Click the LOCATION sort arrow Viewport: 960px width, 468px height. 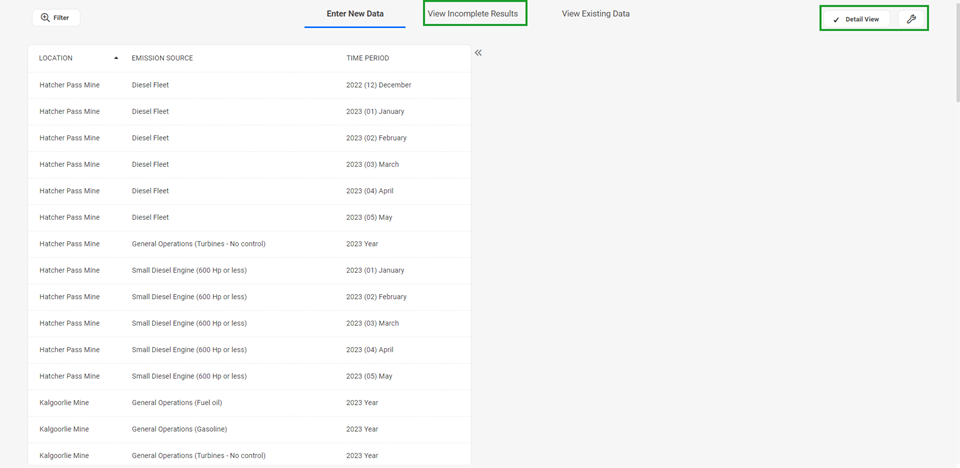point(116,58)
